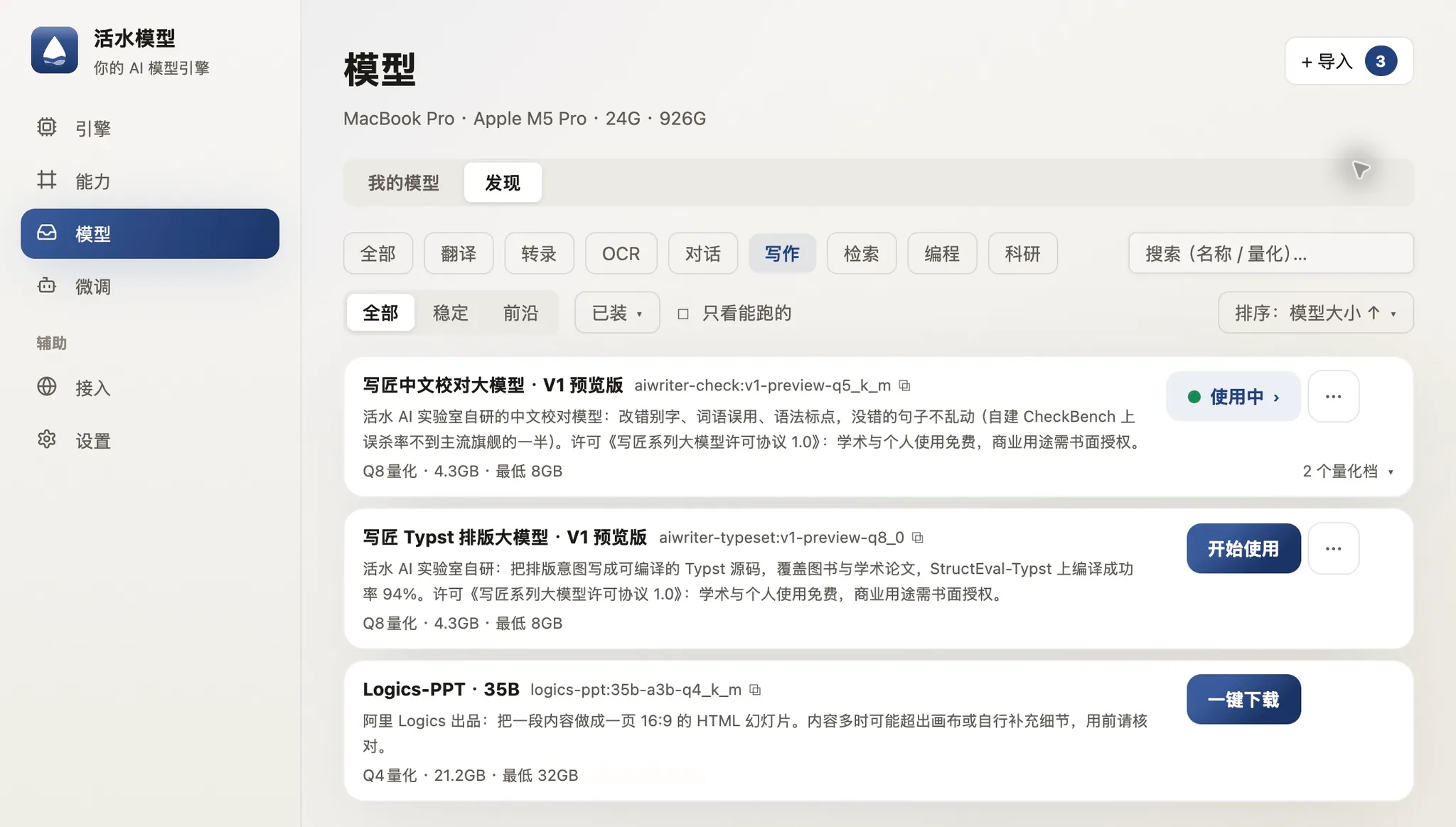The height and width of the screenshot is (827, 1456).
Task: Go to the 设置 sidebar page
Action: pyautogui.click(x=150, y=440)
